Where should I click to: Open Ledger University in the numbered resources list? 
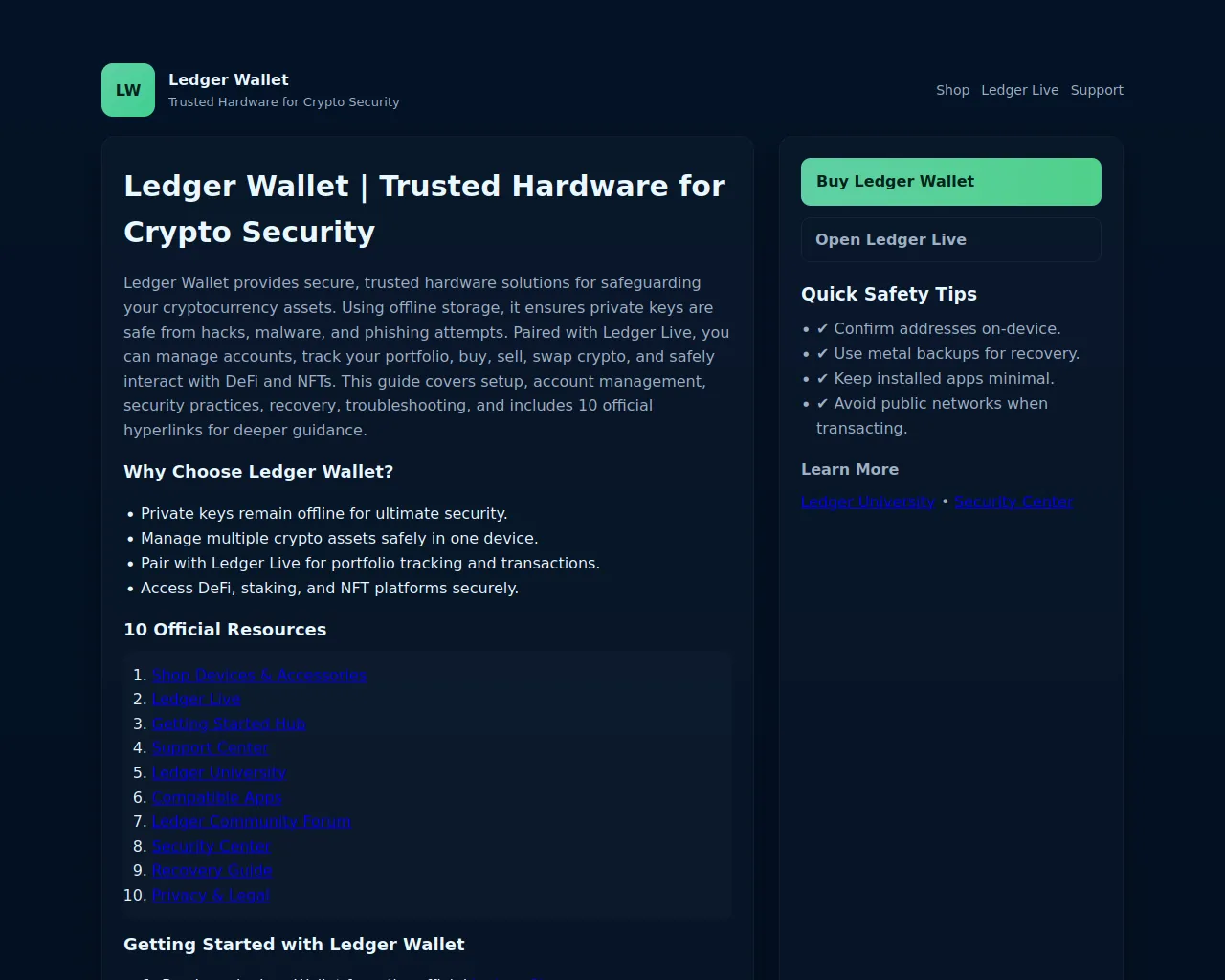click(219, 772)
